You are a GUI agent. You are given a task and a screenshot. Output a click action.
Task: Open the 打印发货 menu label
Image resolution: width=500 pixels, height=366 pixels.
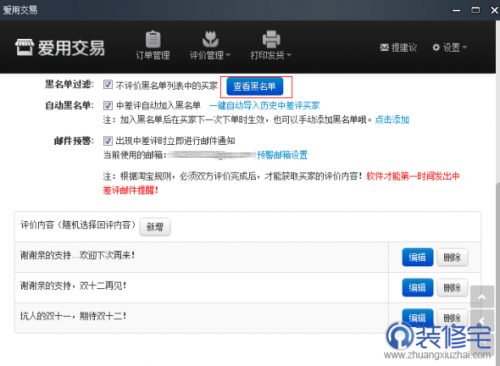pyautogui.click(x=268, y=55)
